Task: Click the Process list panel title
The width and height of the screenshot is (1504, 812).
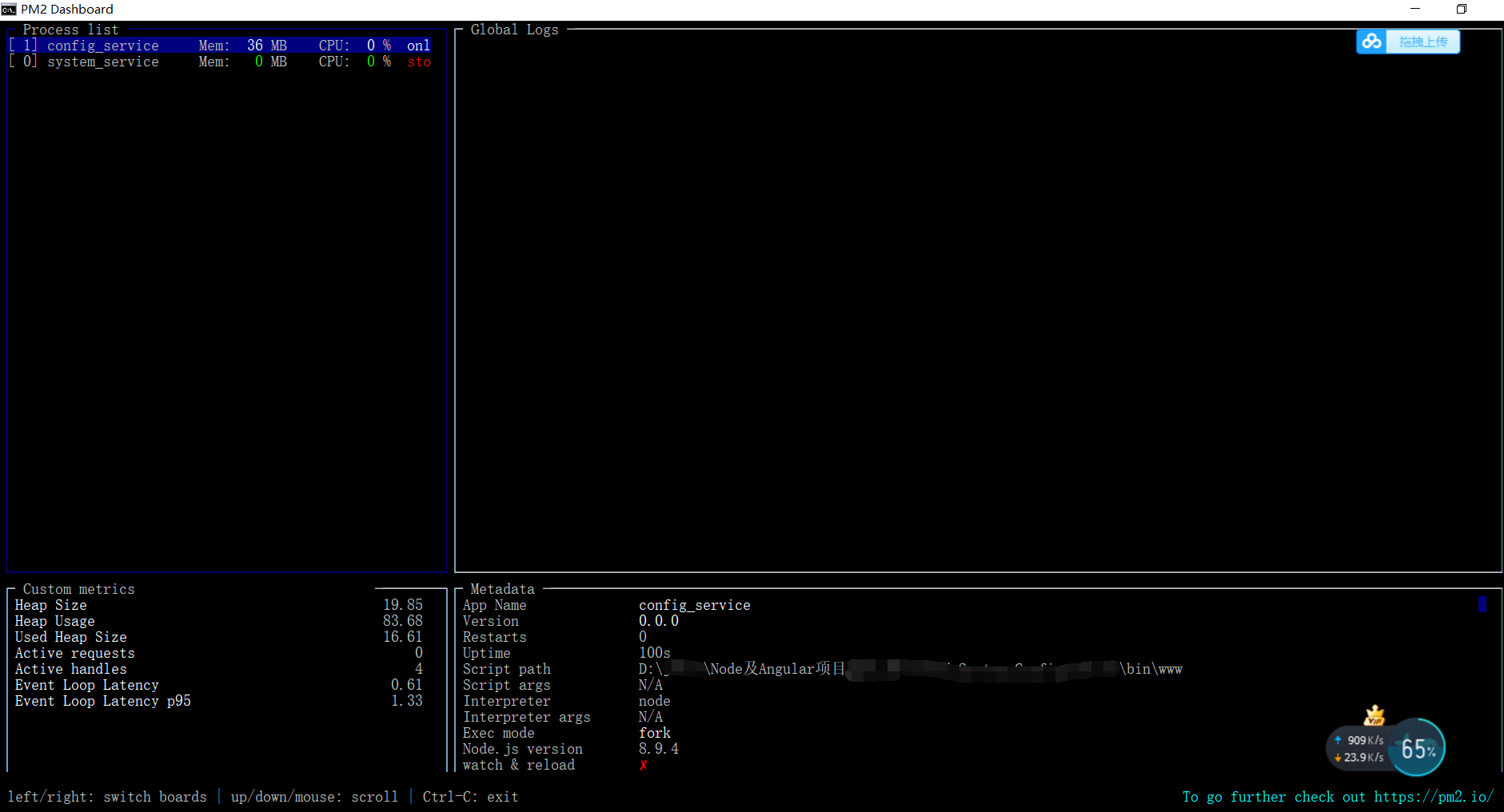Action: pyautogui.click(x=70, y=30)
